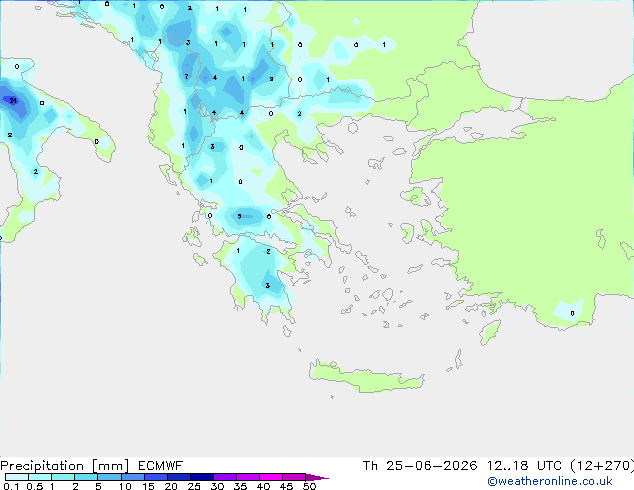Image resolution: width=634 pixels, height=490 pixels.
Task: Click the 0.1–0.5 mm legend color swatch
Action: click(x=17, y=477)
